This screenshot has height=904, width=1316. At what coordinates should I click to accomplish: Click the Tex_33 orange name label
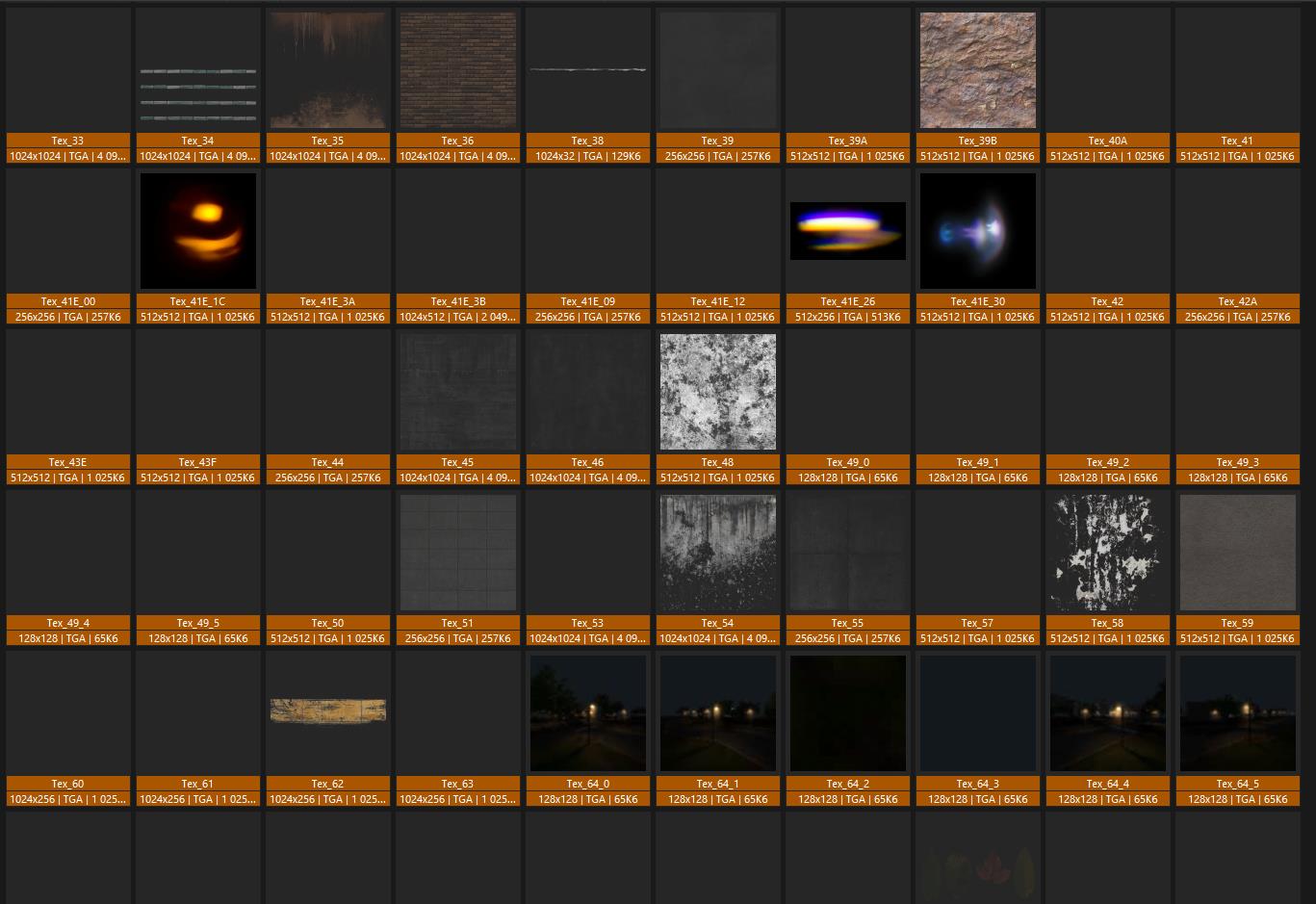[67, 141]
